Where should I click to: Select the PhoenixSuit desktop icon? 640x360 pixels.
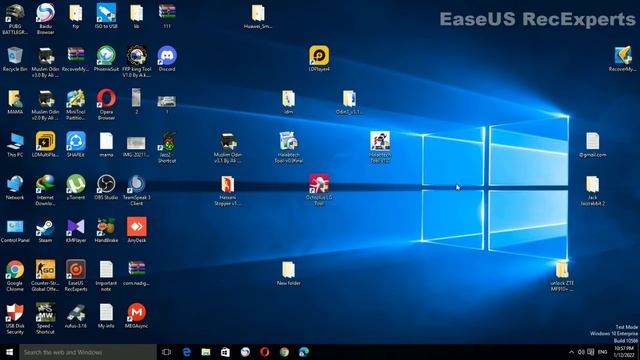106,58
